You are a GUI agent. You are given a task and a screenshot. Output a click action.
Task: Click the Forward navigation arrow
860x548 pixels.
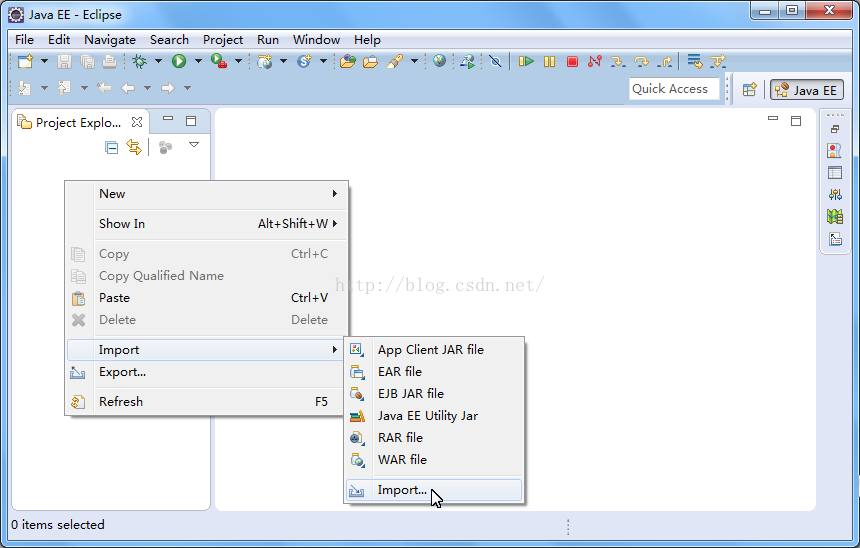(168, 88)
